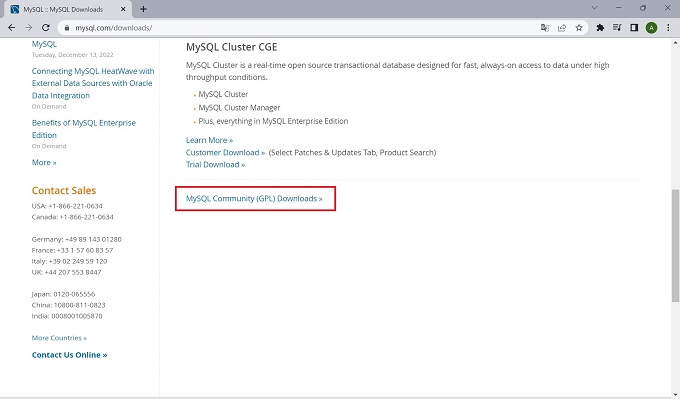Bookmark this page with the star icon
This screenshot has width=680, height=399.
coord(579,28)
